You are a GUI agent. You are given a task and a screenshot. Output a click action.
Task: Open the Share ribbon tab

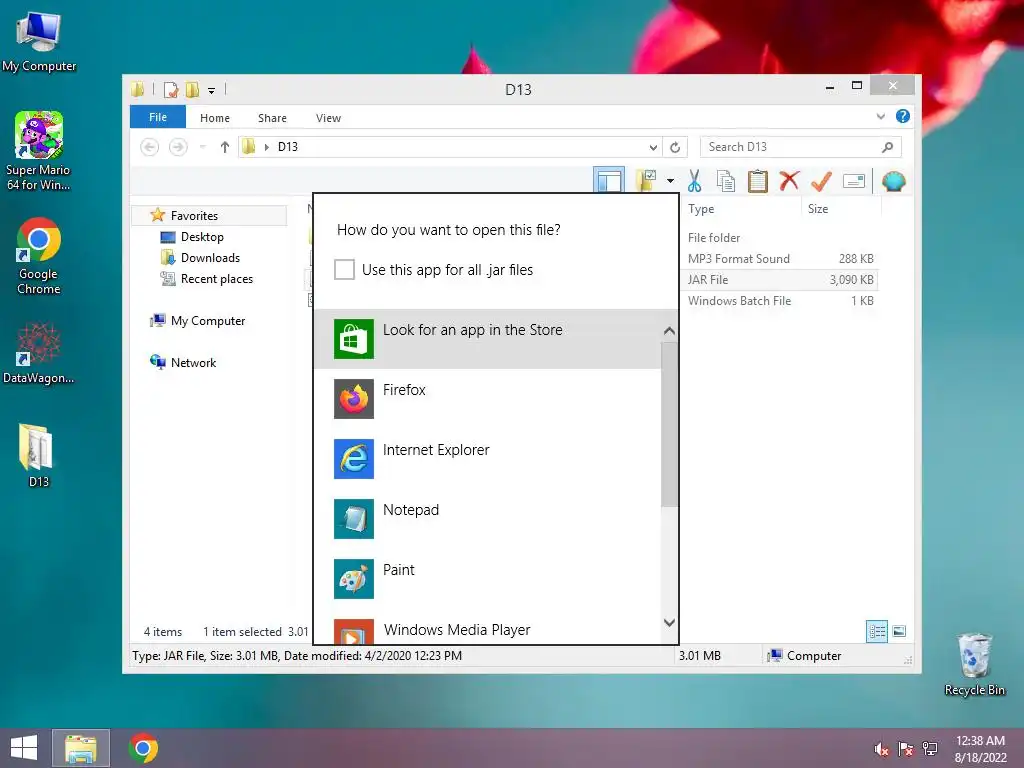[x=272, y=118]
